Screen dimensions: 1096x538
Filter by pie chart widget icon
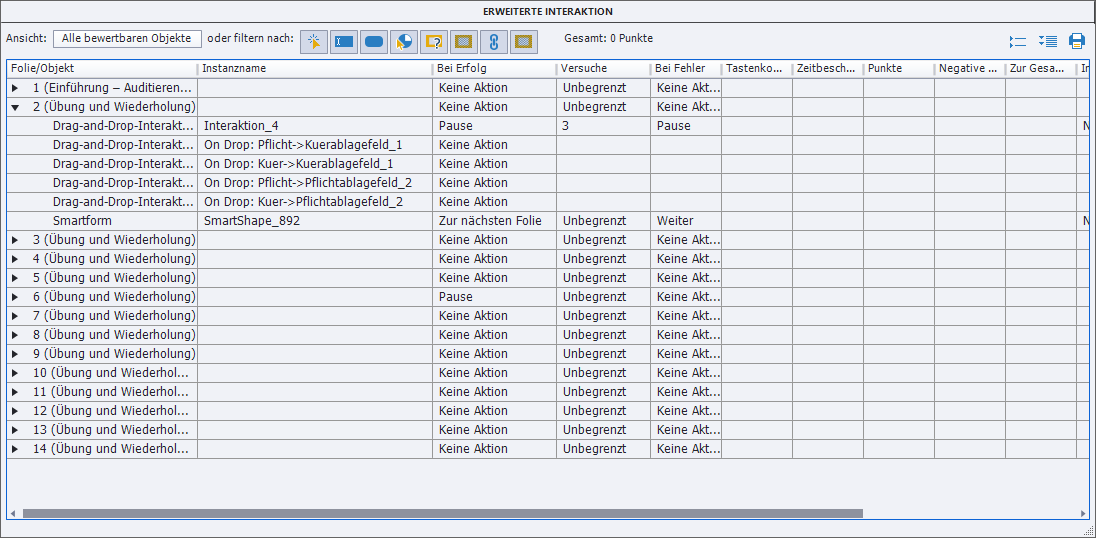point(404,42)
